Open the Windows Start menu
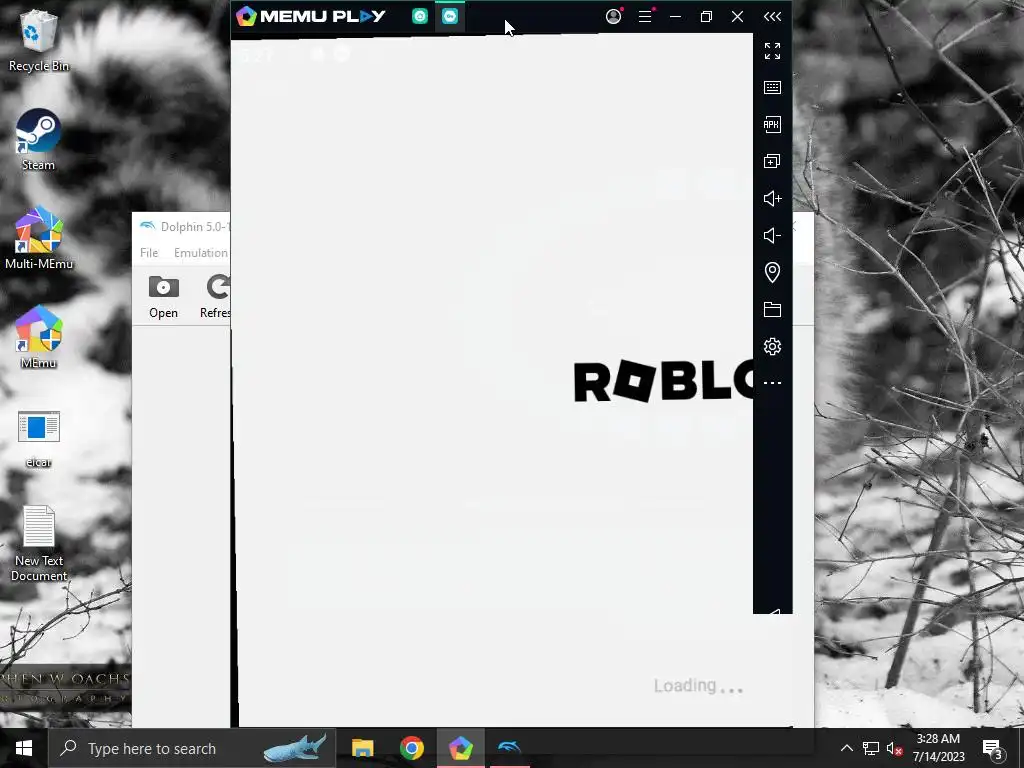The image size is (1024, 768). pos(24,748)
